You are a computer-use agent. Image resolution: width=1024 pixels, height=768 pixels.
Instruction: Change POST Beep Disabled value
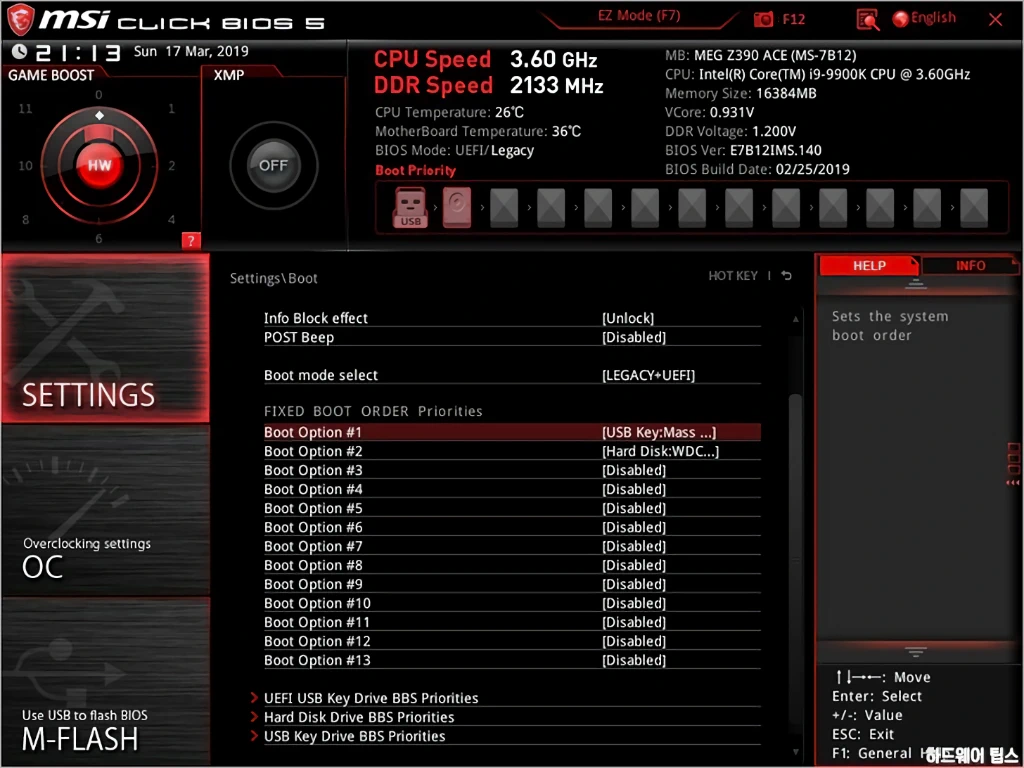(633, 337)
